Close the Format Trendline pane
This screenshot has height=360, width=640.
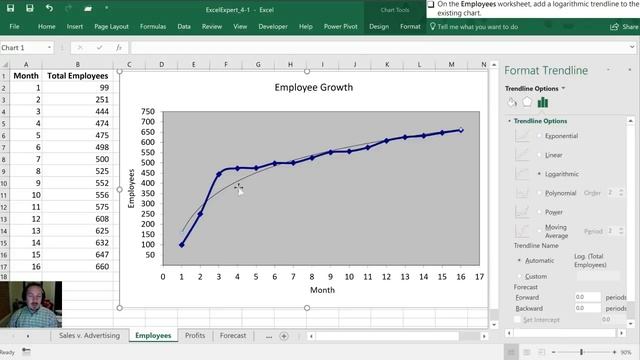click(x=630, y=70)
